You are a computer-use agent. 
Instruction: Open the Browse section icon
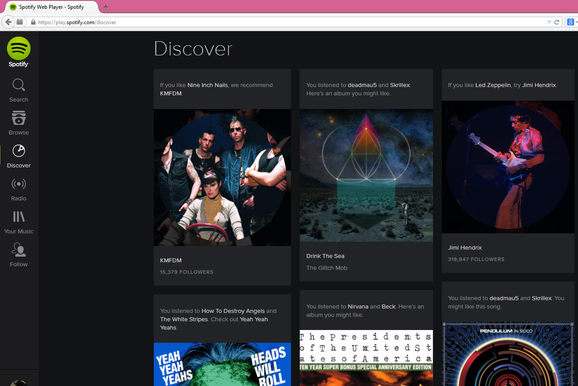click(x=18, y=118)
